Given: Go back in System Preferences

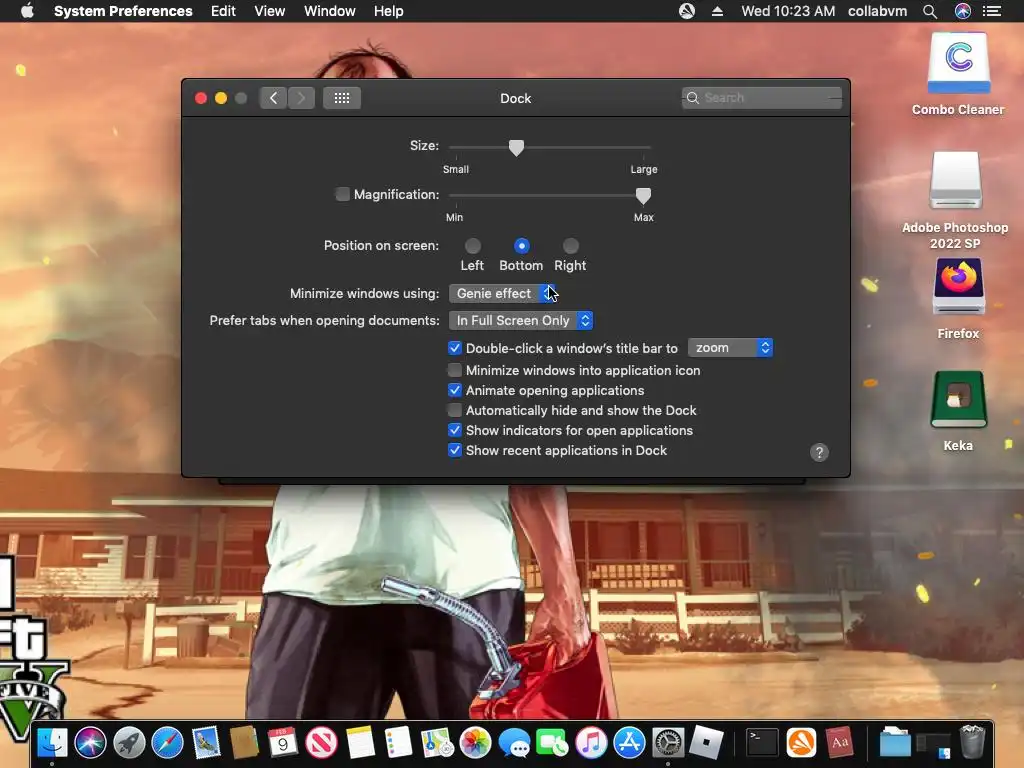Looking at the screenshot, I should coord(273,98).
